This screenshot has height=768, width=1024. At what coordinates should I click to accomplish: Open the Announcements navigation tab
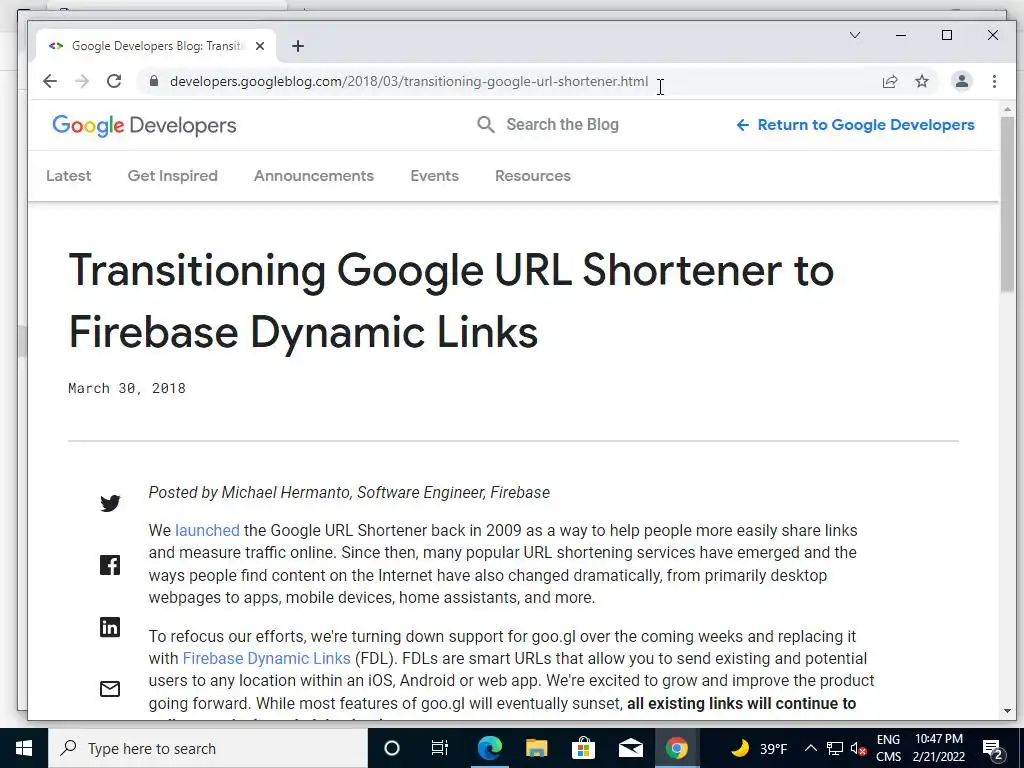tap(313, 176)
